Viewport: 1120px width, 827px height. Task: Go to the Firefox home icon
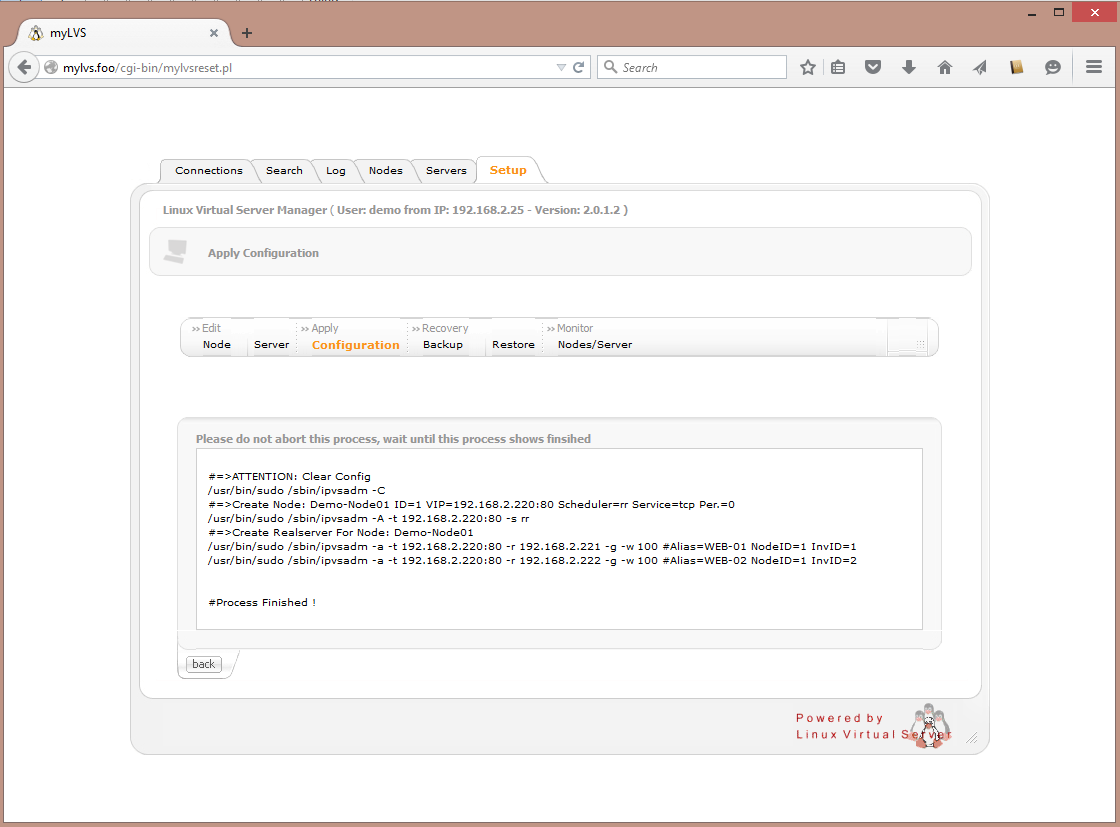(x=944, y=67)
